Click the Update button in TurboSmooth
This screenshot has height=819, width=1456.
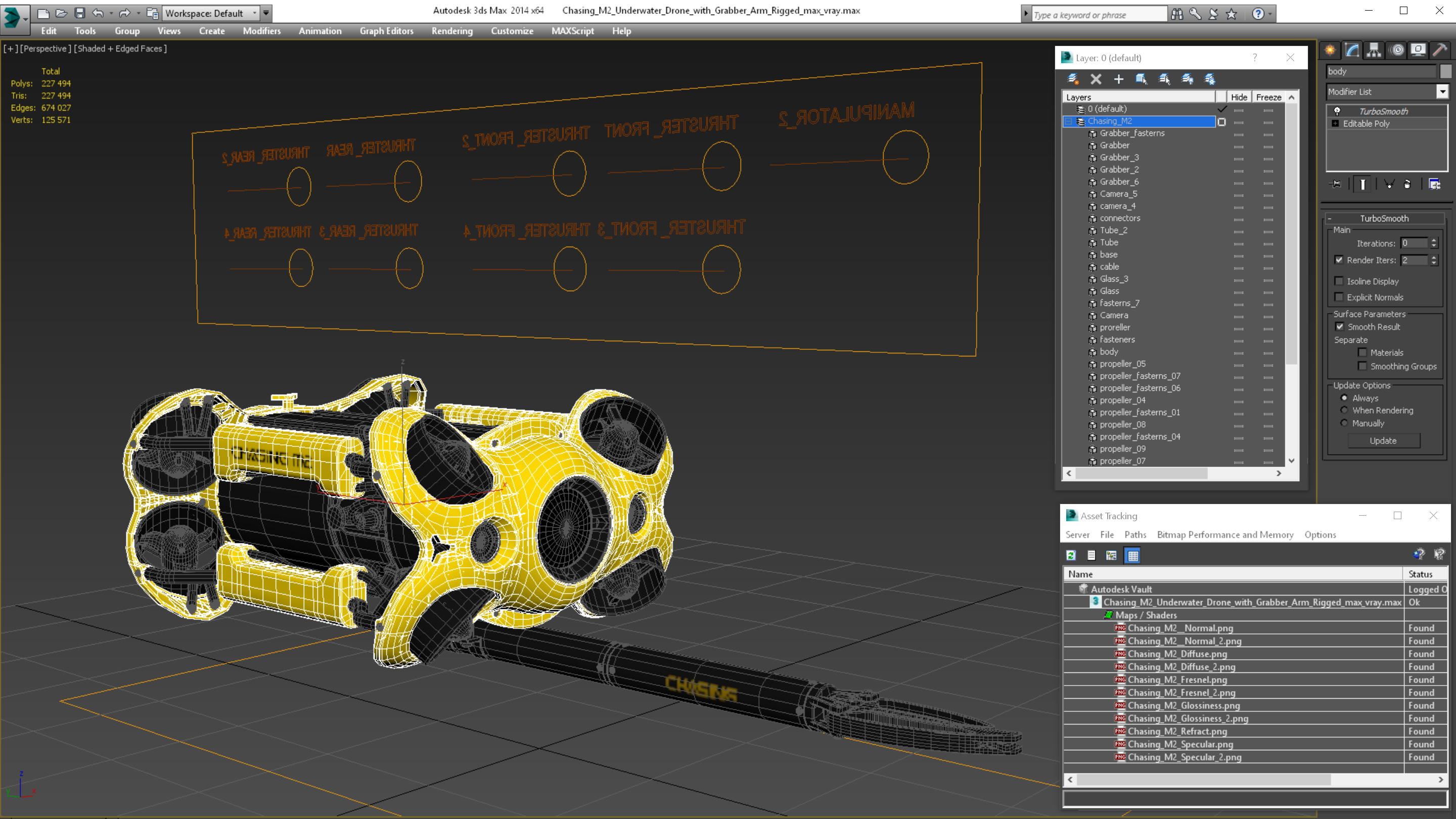click(1383, 441)
